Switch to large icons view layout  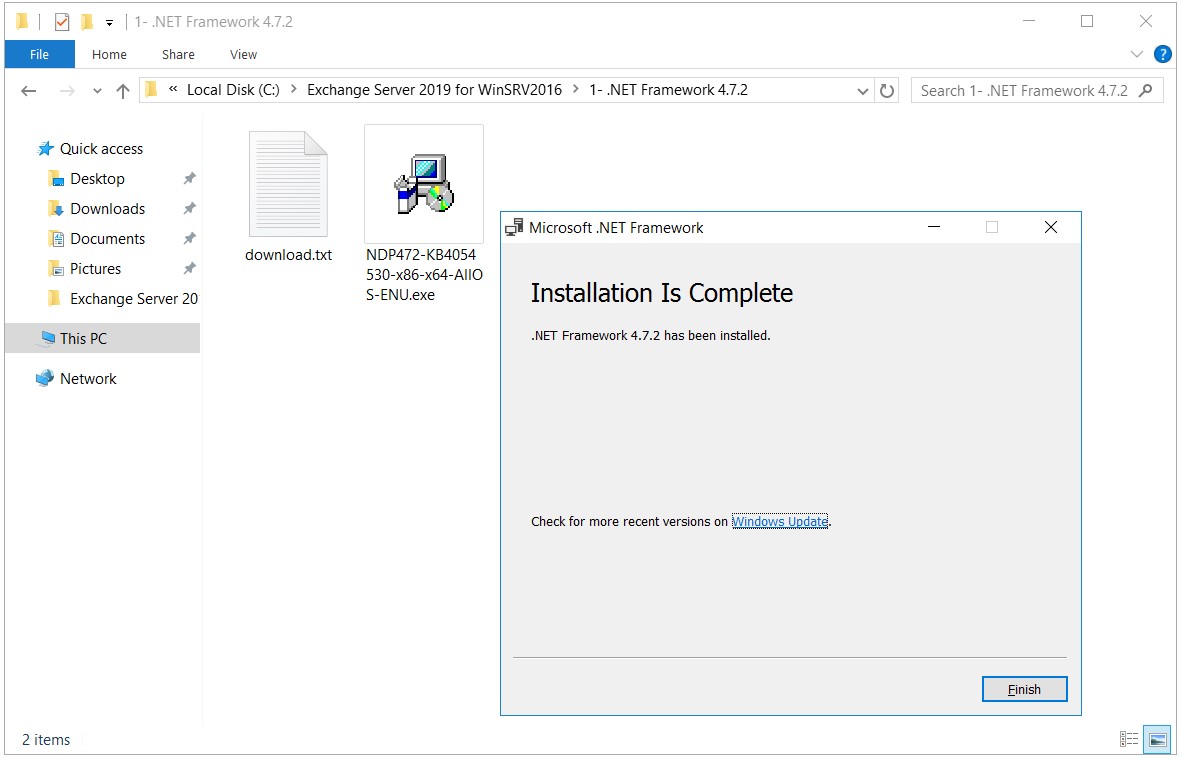pos(1156,739)
